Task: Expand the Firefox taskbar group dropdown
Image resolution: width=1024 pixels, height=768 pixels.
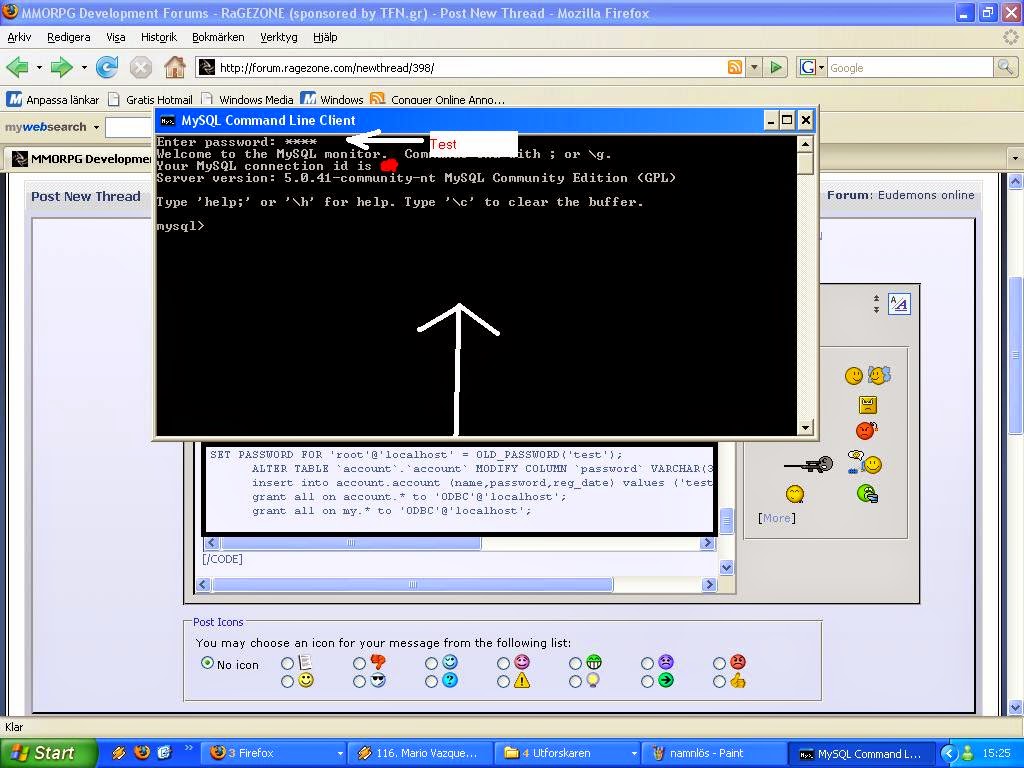Action: point(340,753)
